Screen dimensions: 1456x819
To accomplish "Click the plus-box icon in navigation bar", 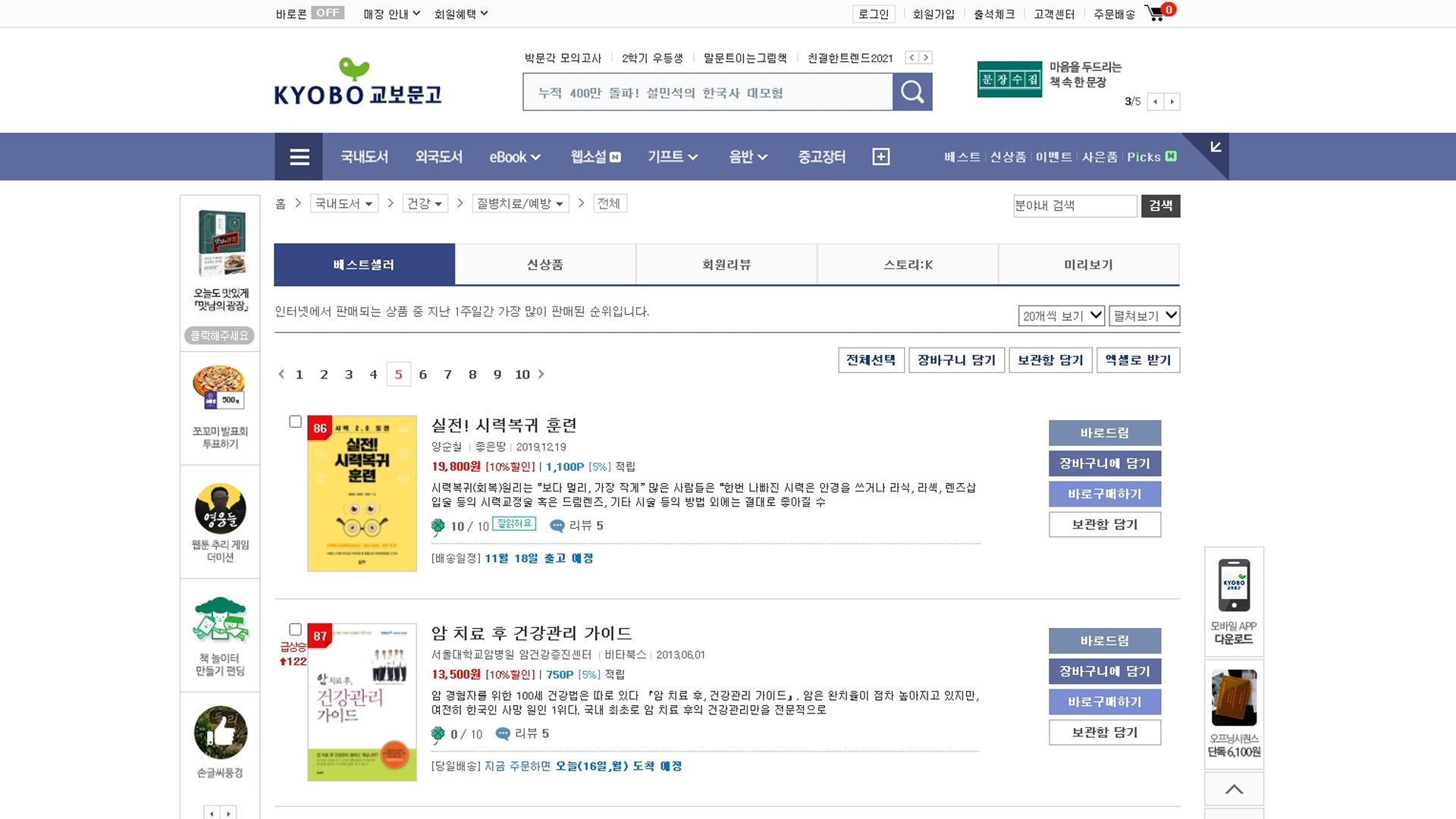I will 880,157.
